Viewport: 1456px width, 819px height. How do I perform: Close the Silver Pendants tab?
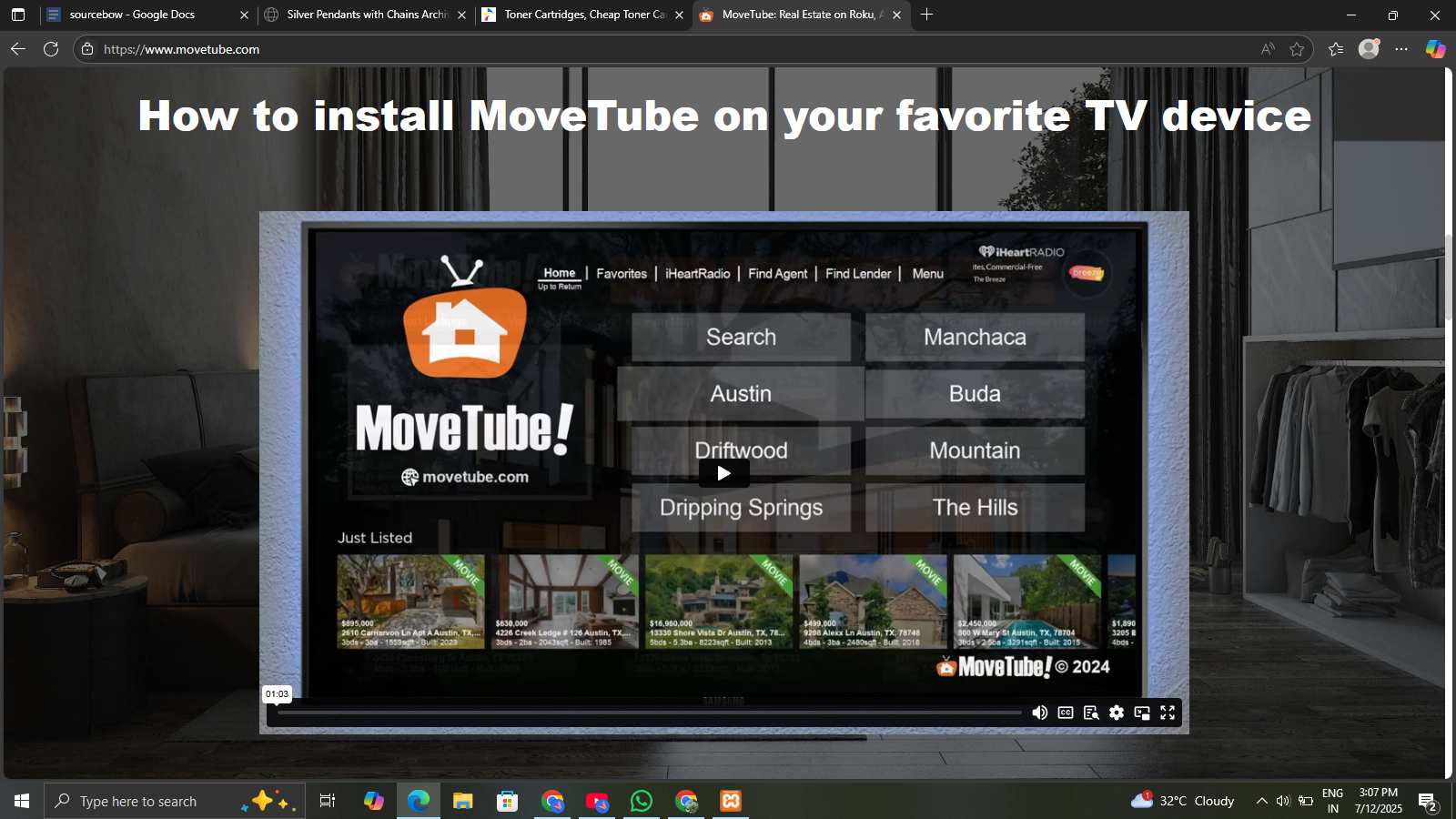461,15
